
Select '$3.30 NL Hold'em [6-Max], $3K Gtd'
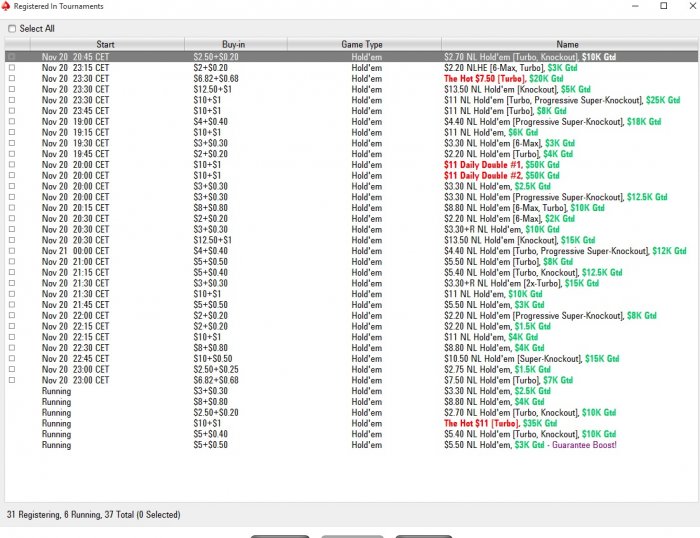509,143
